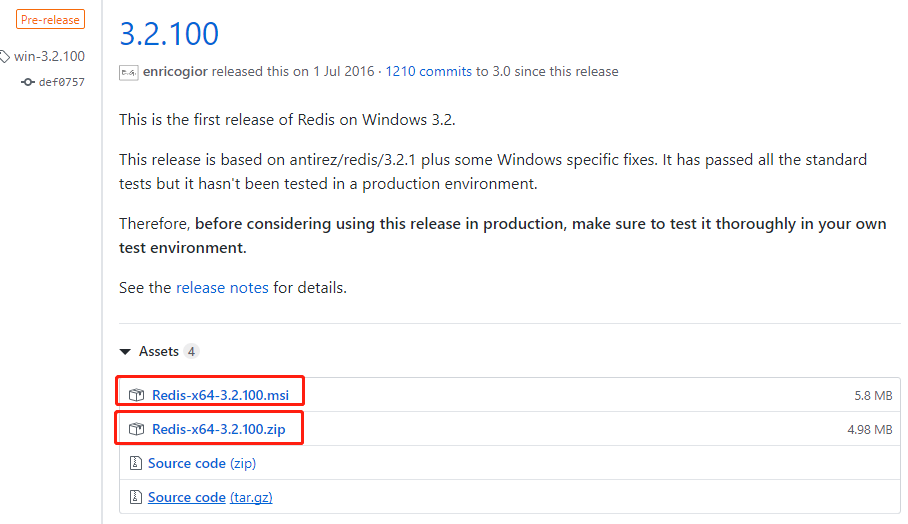Viewport: 908px width, 524px height.
Task: Download Redis-x64-3.2.100.zip
Action: 219,430
